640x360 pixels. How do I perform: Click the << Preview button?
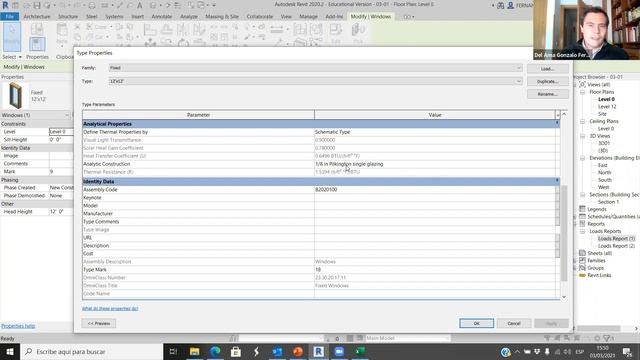pyautogui.click(x=99, y=323)
